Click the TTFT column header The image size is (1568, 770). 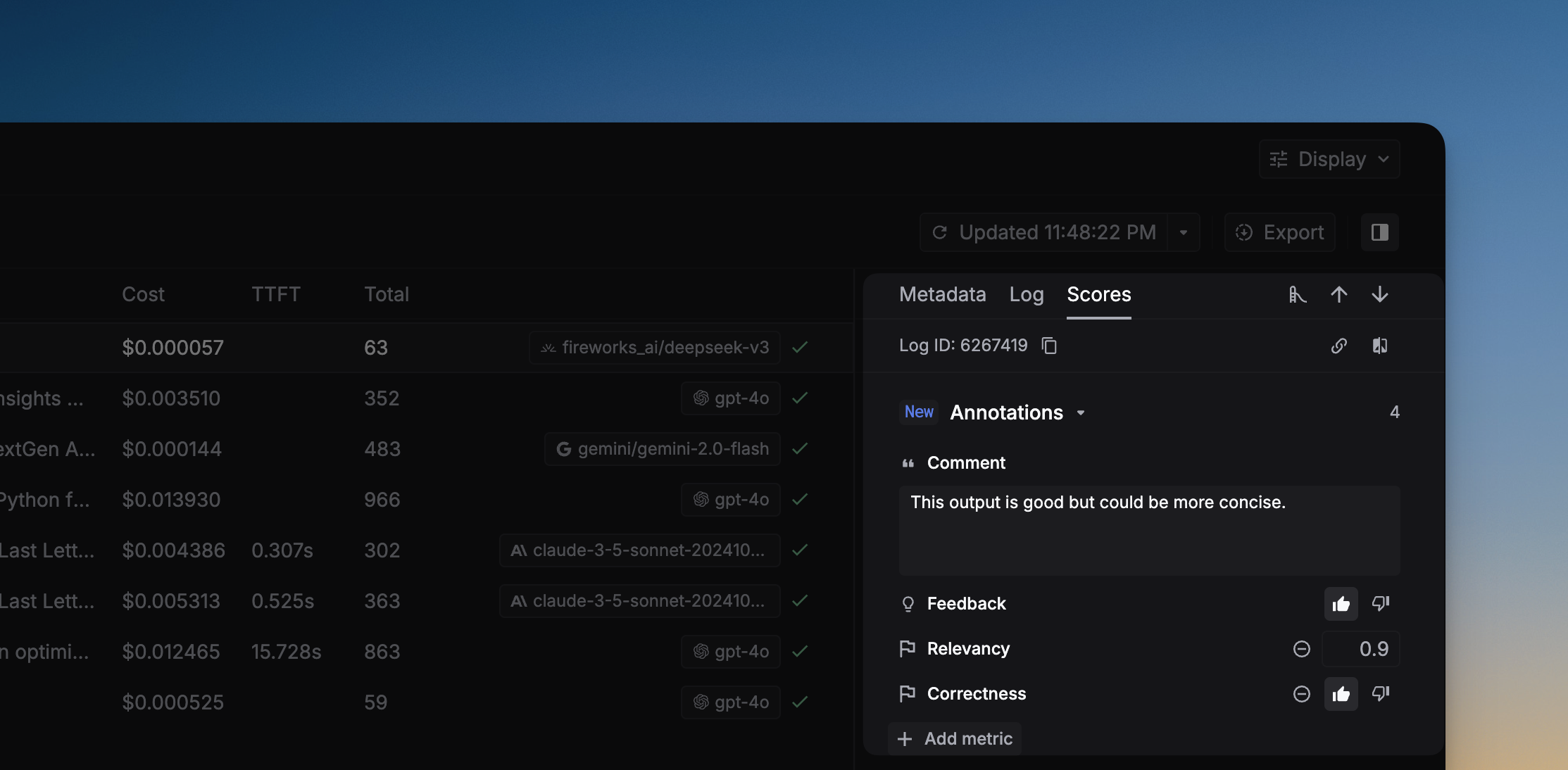[276, 294]
